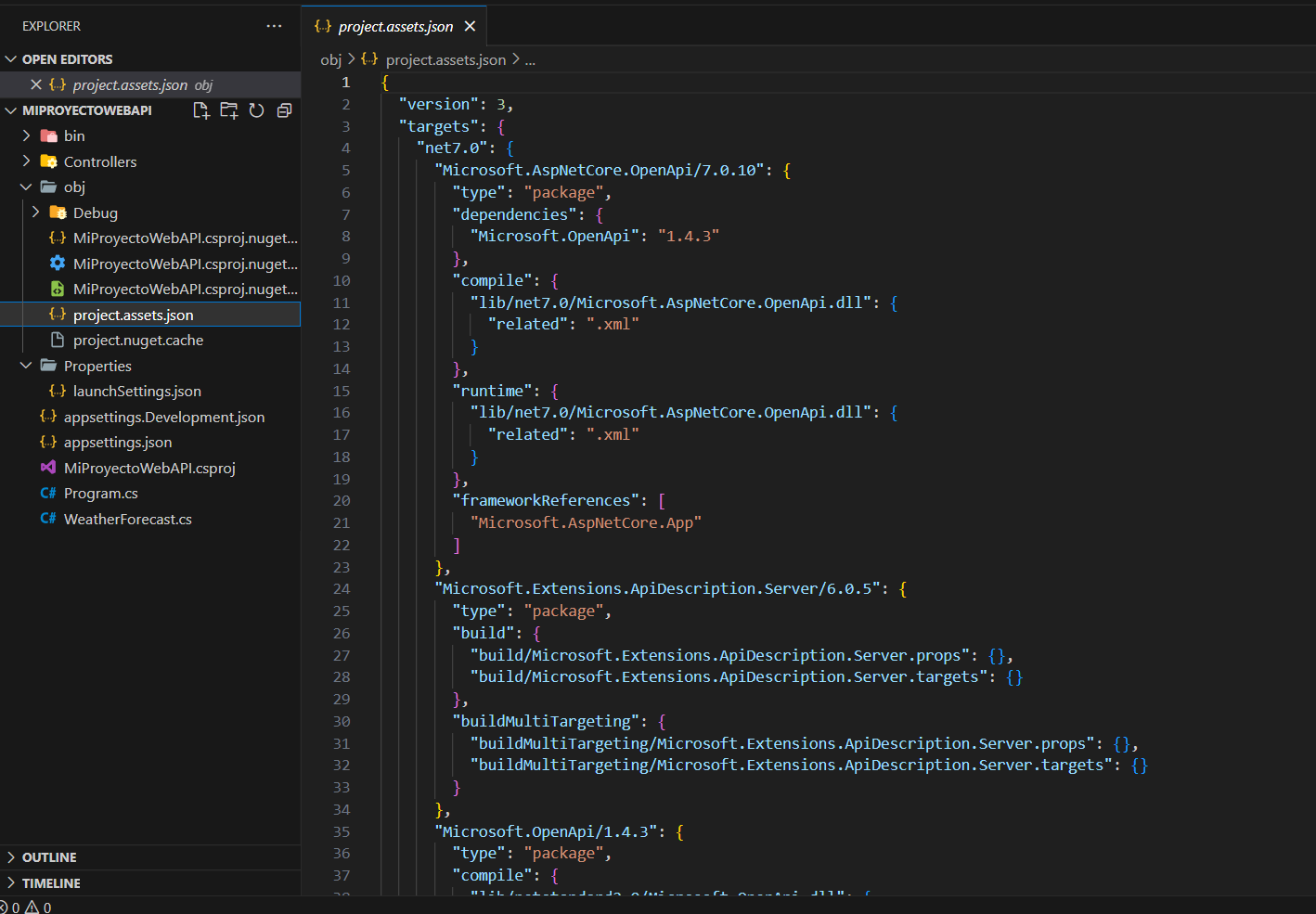Click line number 24 in the gutter
The width and height of the screenshot is (1316, 914).
point(342,588)
